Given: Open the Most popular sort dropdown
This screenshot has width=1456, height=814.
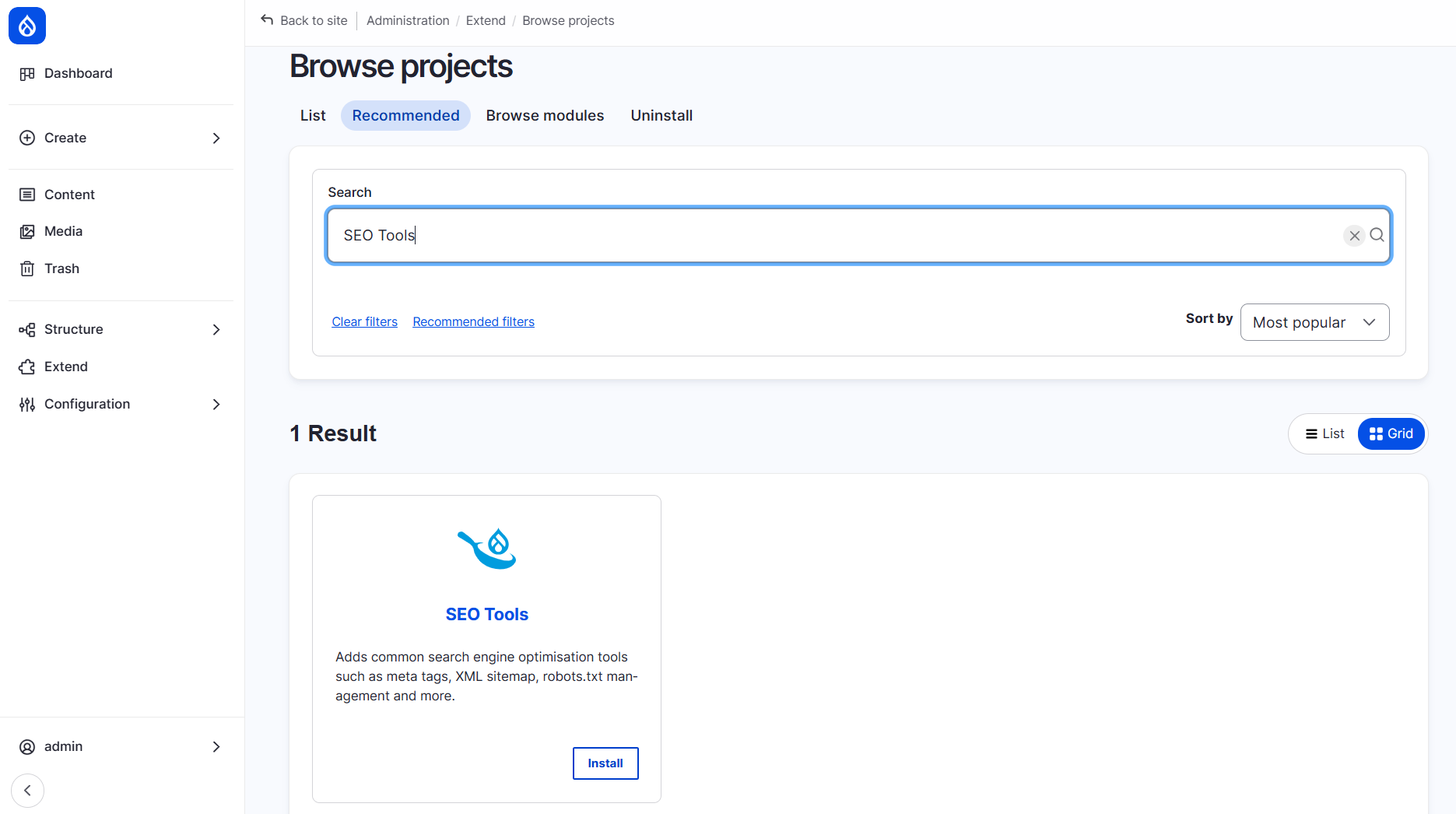Looking at the screenshot, I should pos(1314,321).
